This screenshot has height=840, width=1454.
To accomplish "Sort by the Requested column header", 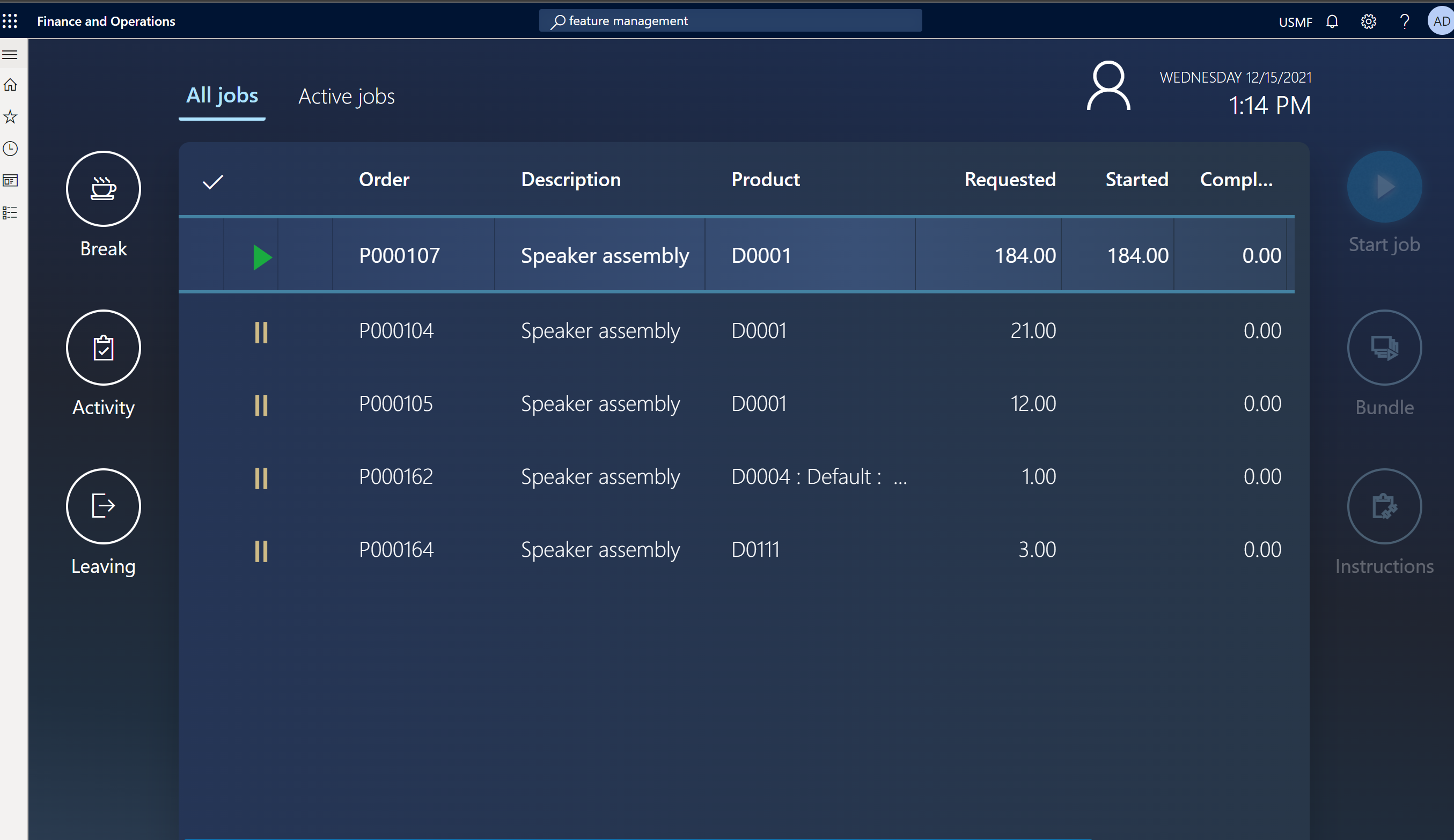I will click(x=1009, y=179).
